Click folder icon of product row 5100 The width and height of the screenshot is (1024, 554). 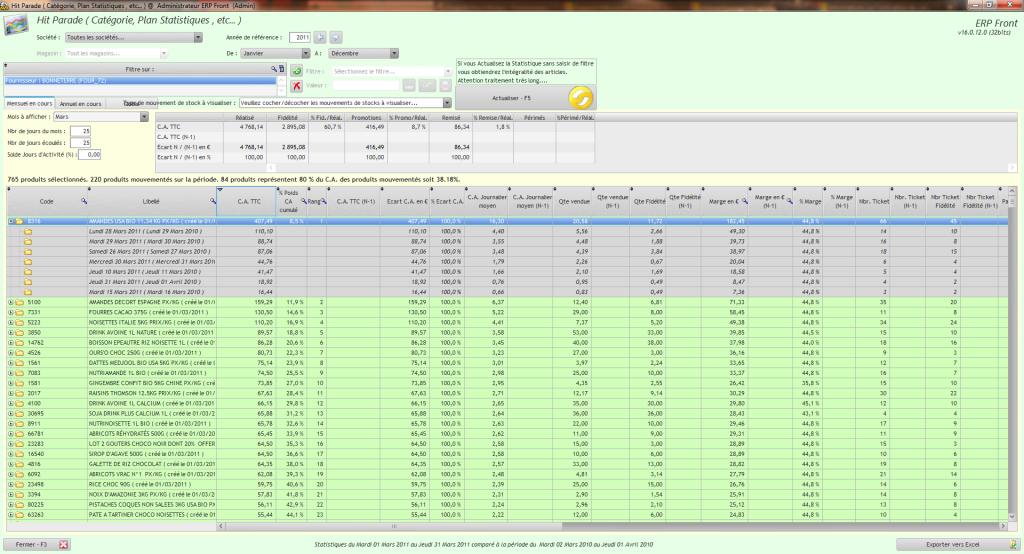20,301
